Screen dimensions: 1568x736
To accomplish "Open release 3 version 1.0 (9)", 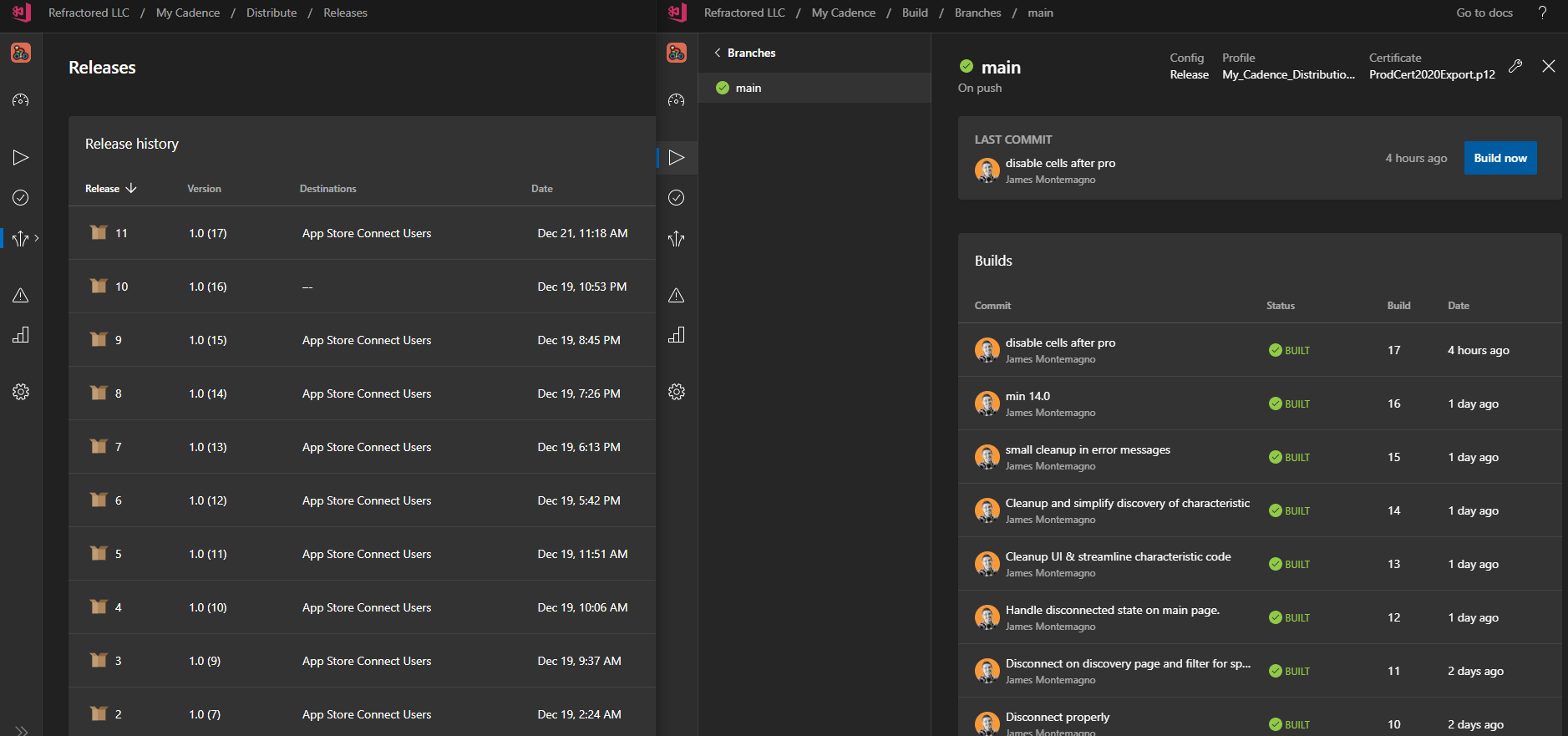I will pyautogui.click(x=362, y=661).
